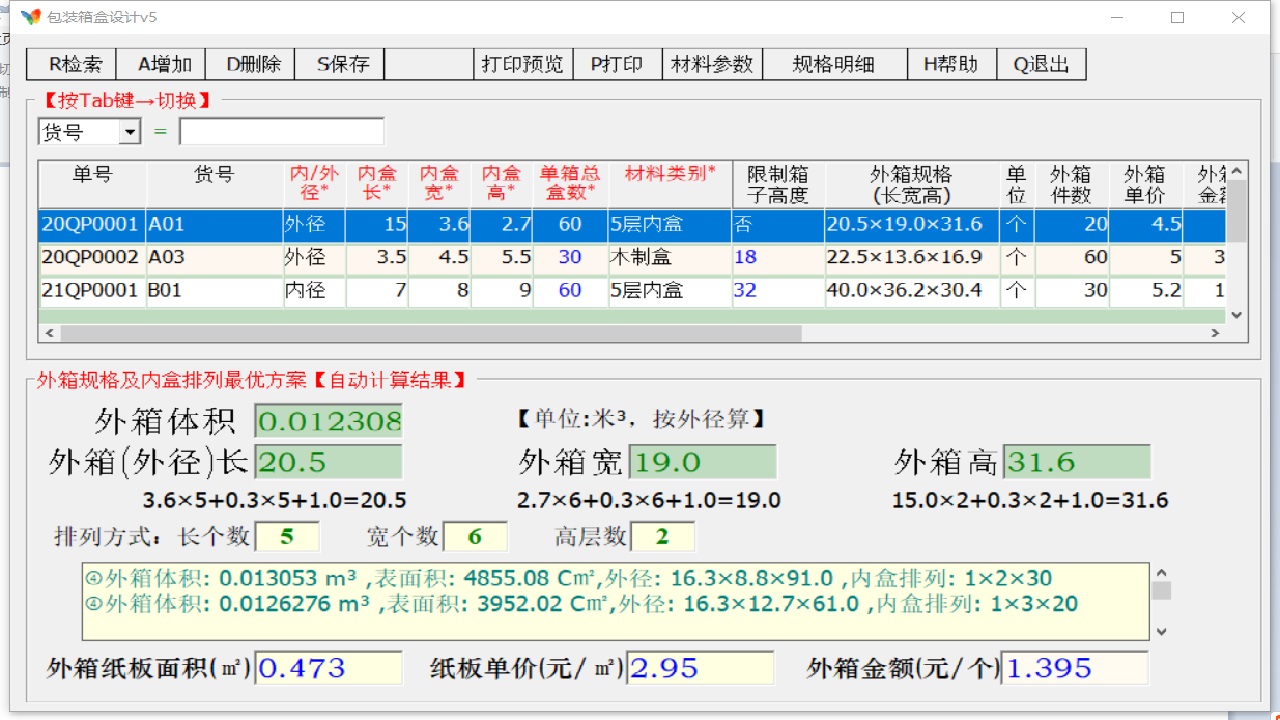
Task: Click the 限制箱子高度 cell showing 否
Action: click(x=777, y=224)
